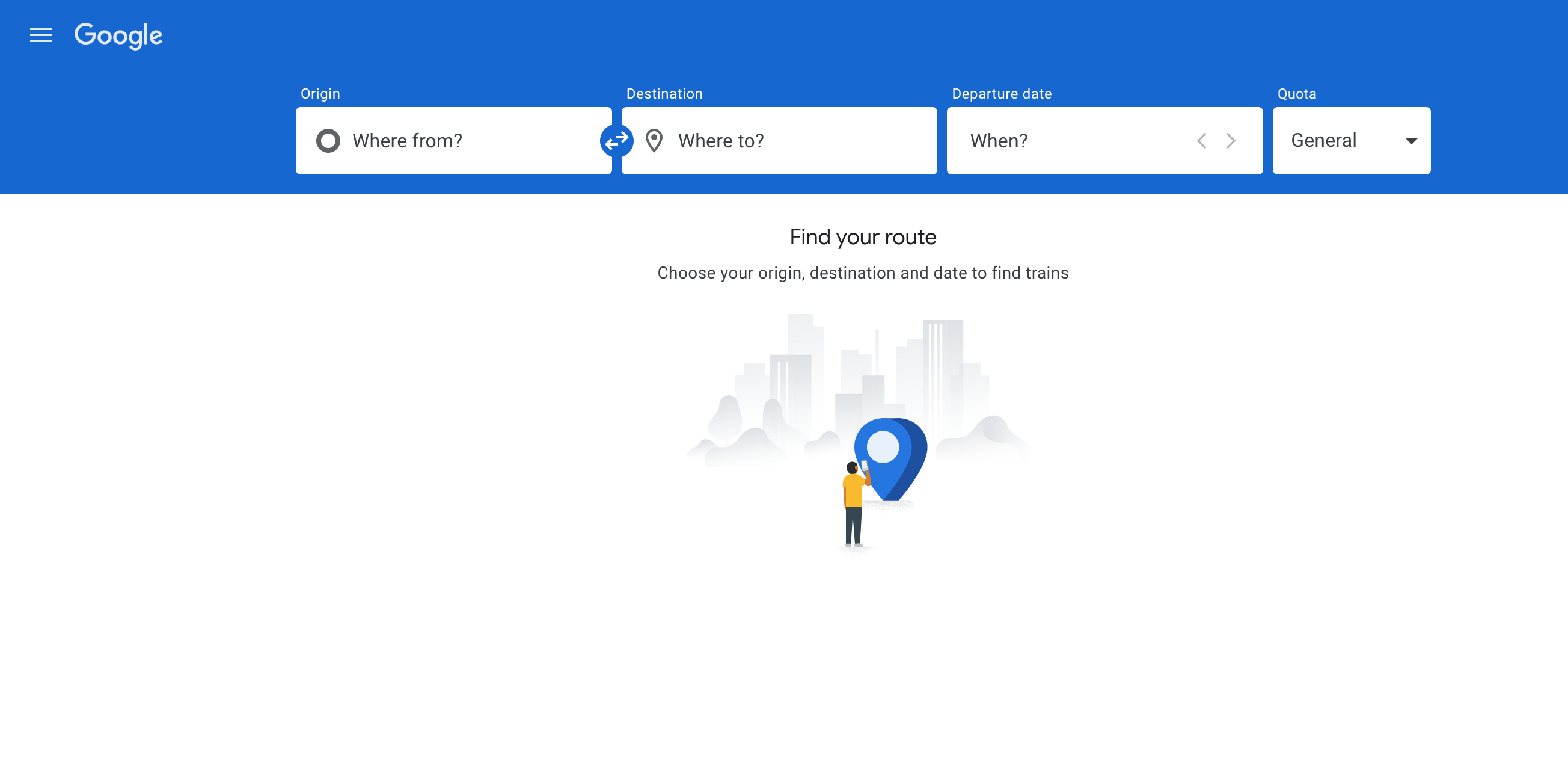Screen dimensions: 1568x764
Task: Click the Find your route heading
Action: (x=863, y=237)
